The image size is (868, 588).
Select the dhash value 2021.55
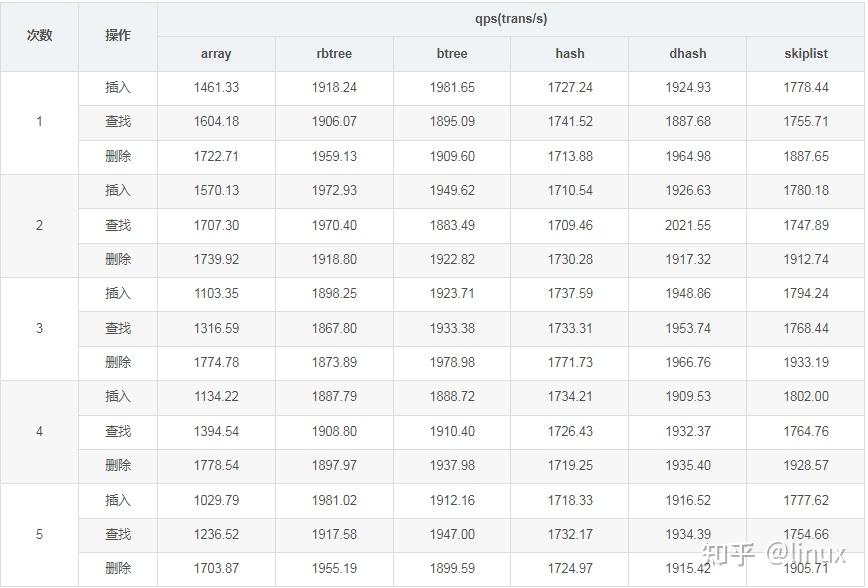pos(688,225)
